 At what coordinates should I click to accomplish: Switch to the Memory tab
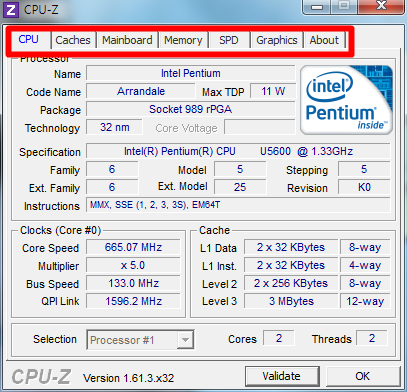coord(183,40)
